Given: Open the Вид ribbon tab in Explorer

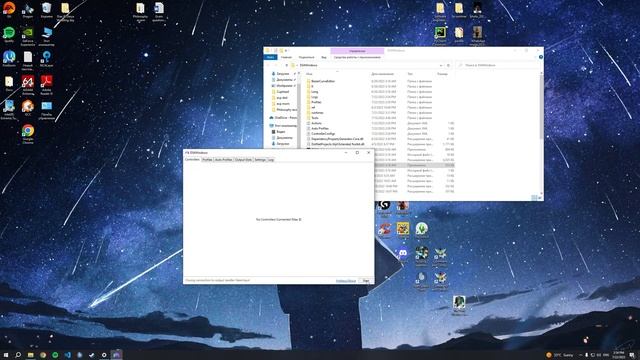Looking at the screenshot, I should coord(324,57).
